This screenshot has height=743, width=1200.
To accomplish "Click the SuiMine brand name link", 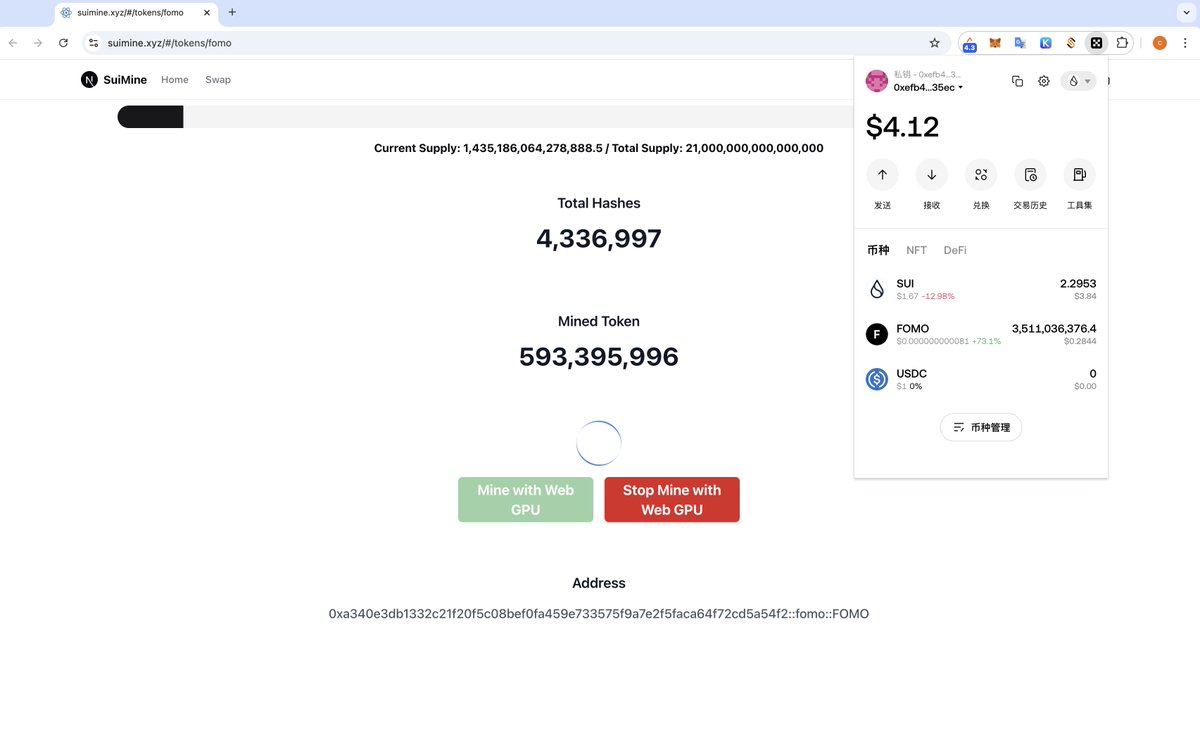I will 125,80.
